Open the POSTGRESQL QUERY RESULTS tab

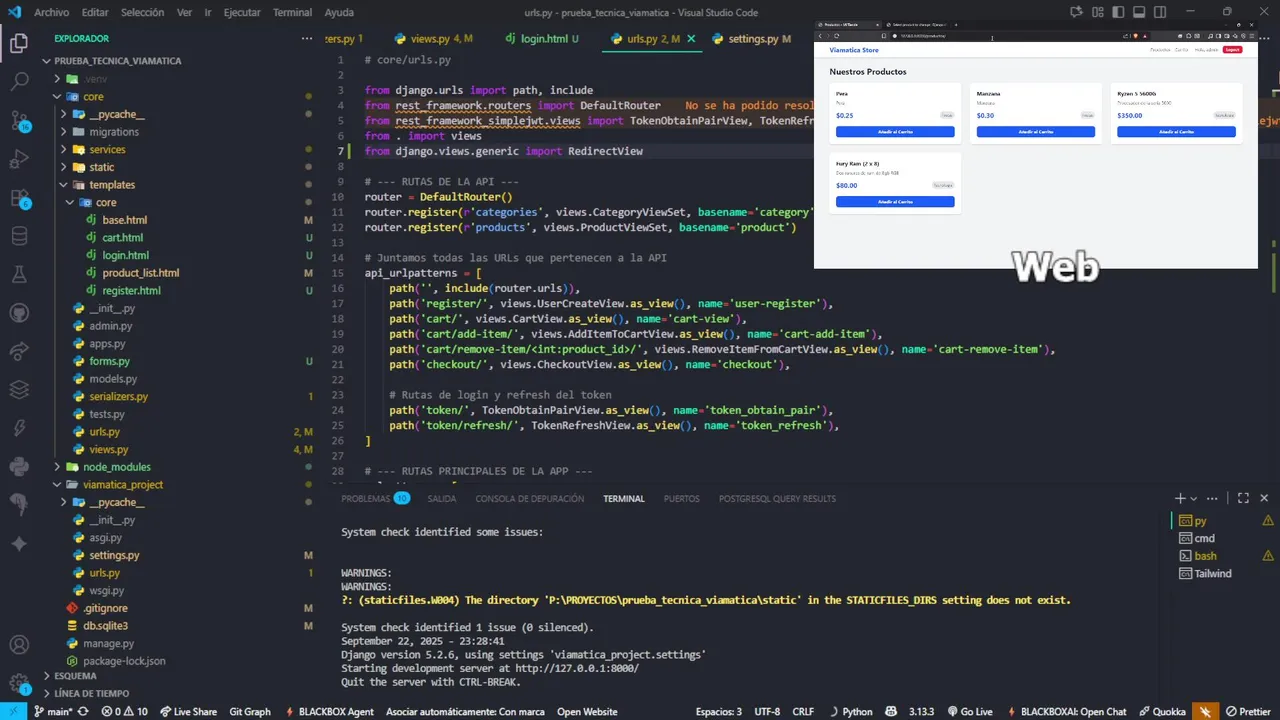777,498
